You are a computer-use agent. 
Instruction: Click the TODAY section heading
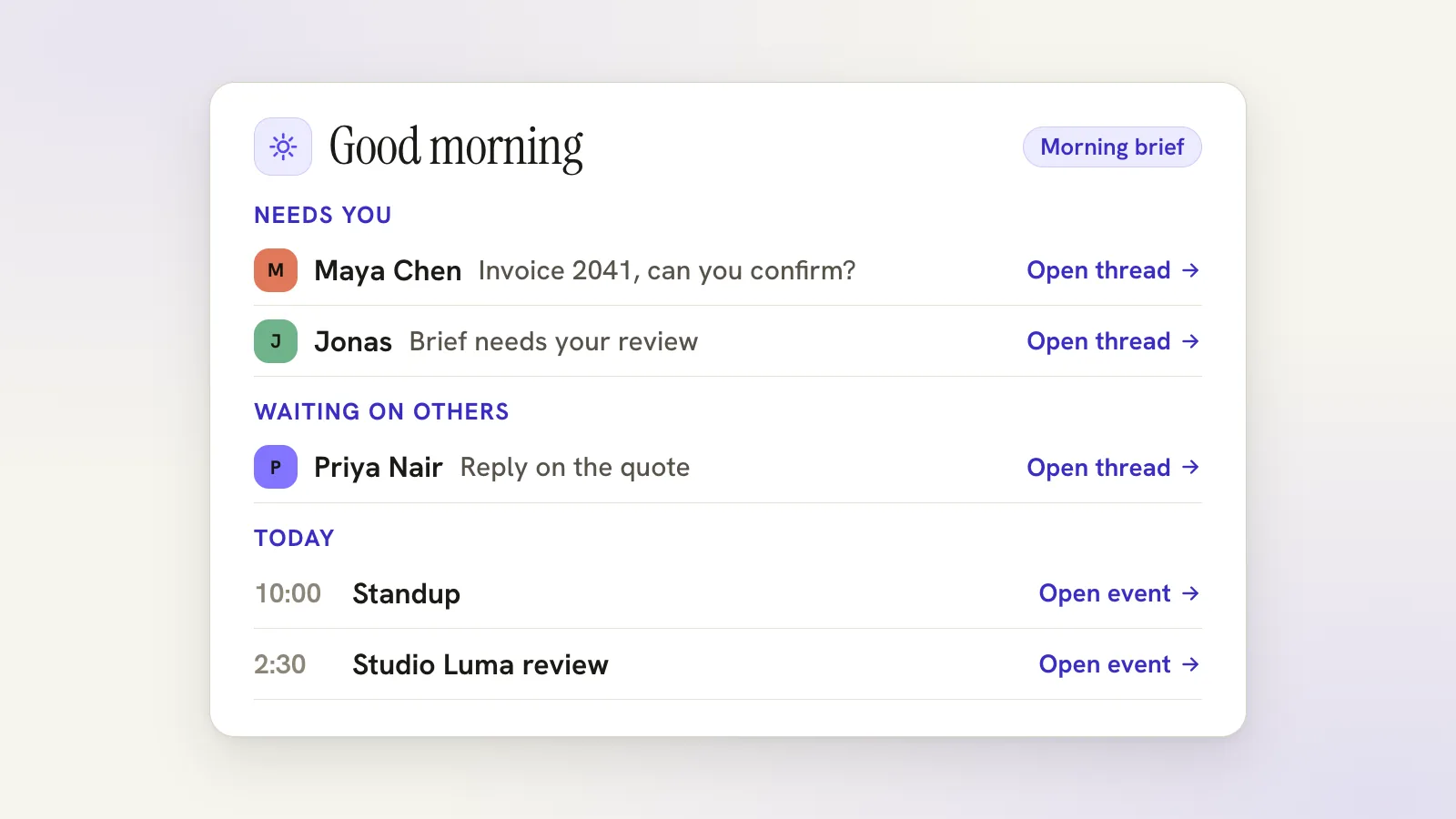(x=294, y=539)
